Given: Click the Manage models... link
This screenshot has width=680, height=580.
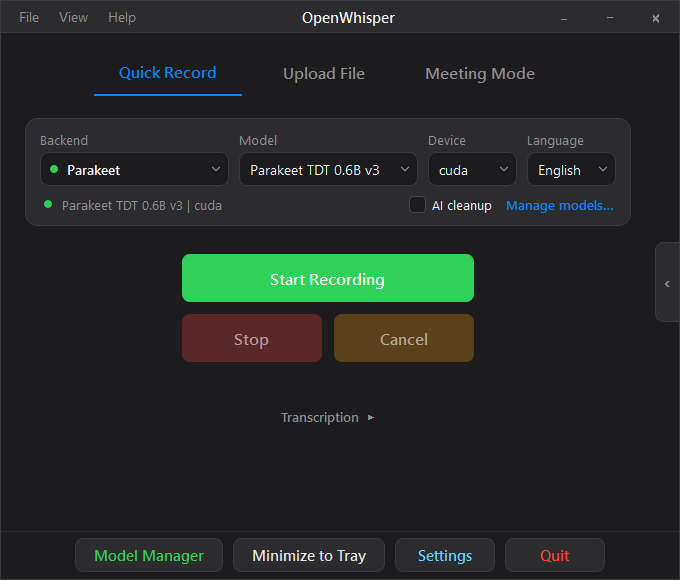Looking at the screenshot, I should [559, 205].
